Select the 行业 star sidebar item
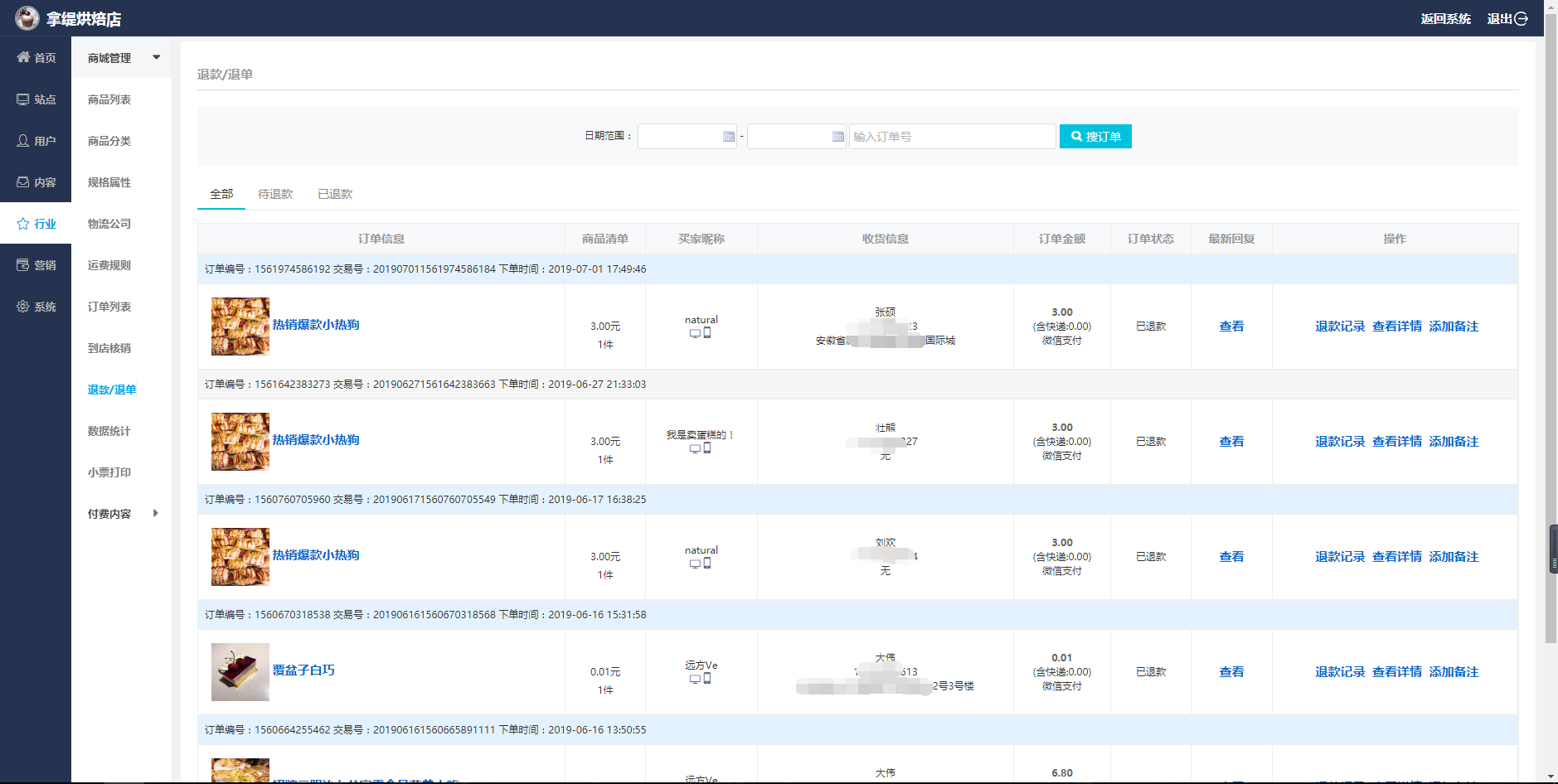The image size is (1558, 784). (36, 223)
